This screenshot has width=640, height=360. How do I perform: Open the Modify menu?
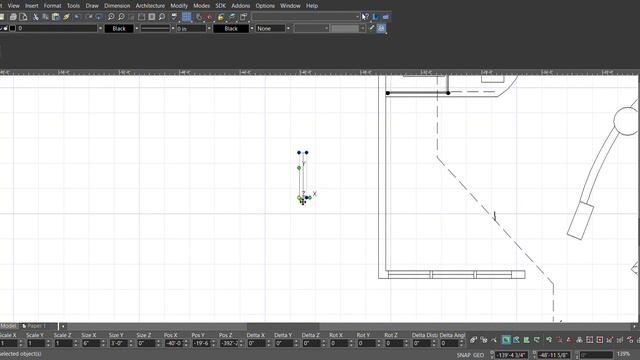pyautogui.click(x=179, y=6)
